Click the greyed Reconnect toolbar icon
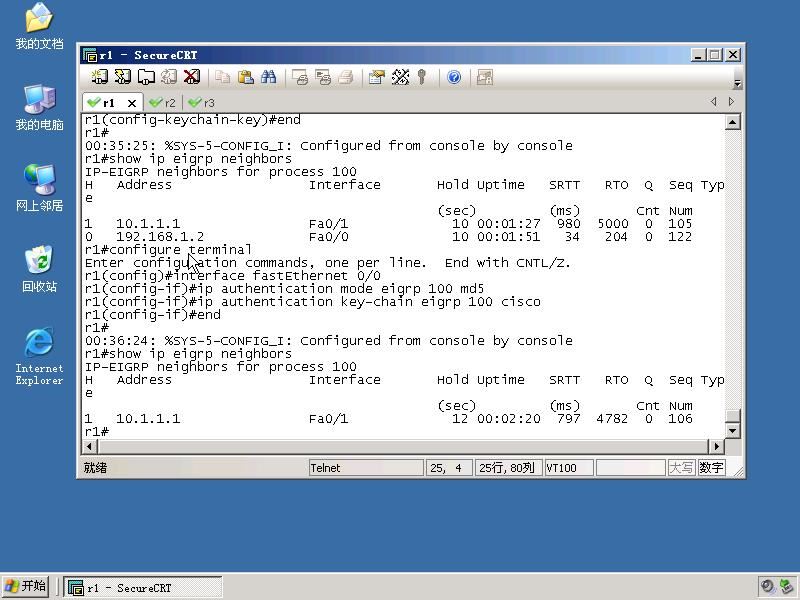This screenshot has width=800, height=600. tap(169, 77)
